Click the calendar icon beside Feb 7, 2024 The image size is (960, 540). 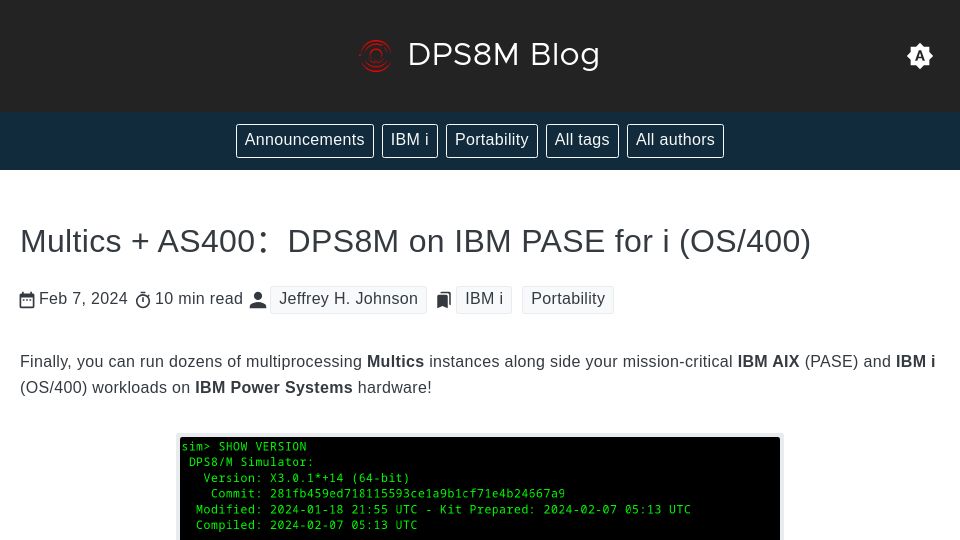tap(27, 300)
